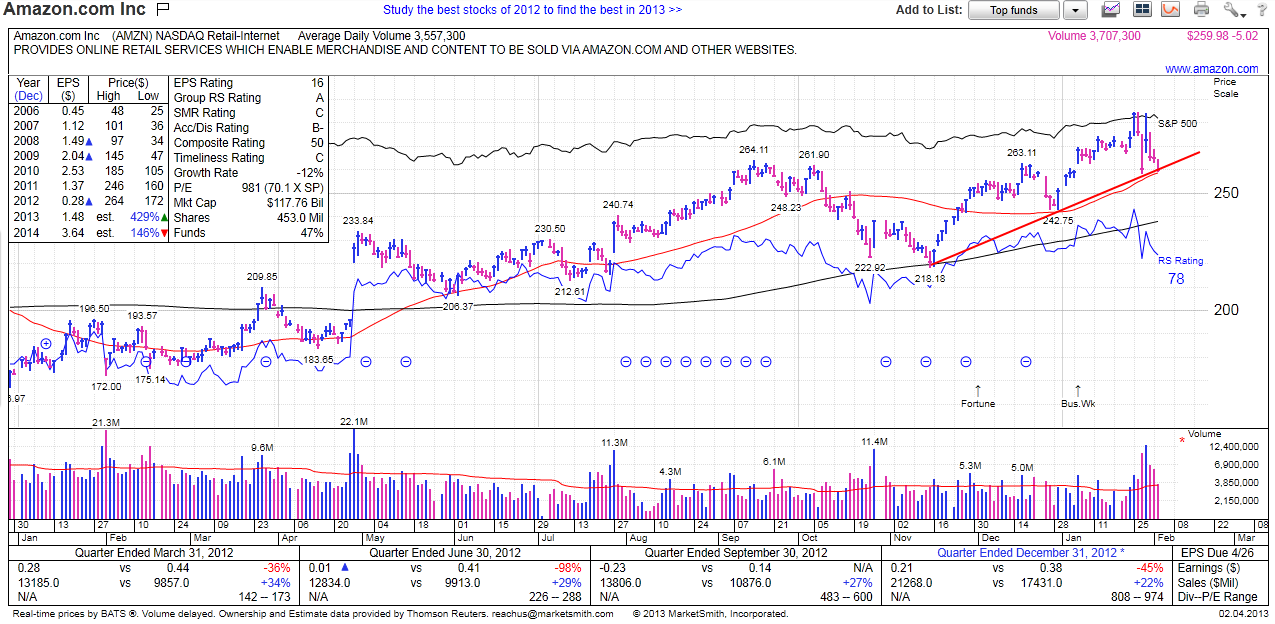Select Quarter Ended December 31, 2012 heading
Viewport: 1275px width, 624px height.
[1031, 553]
